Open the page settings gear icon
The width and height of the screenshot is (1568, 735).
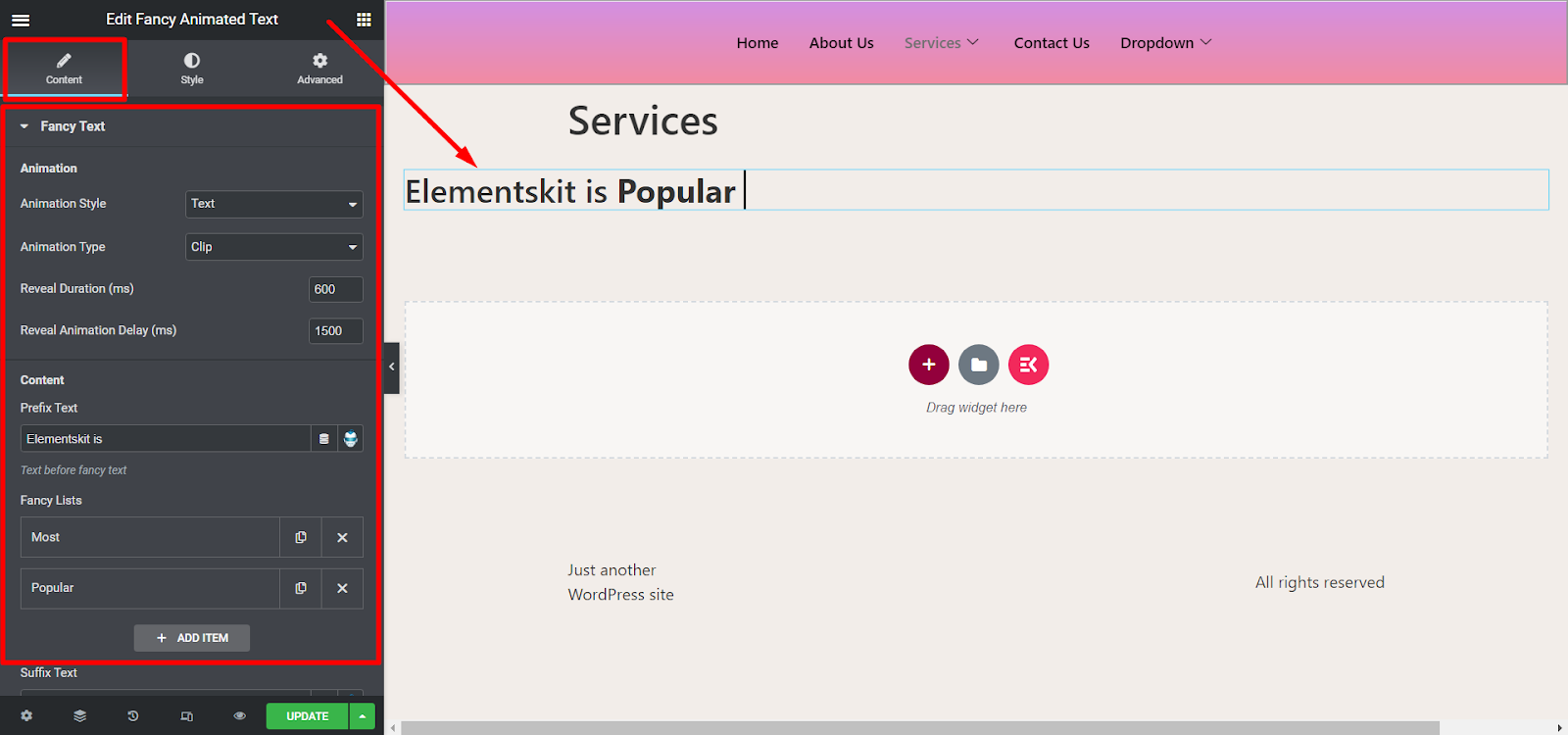click(26, 716)
